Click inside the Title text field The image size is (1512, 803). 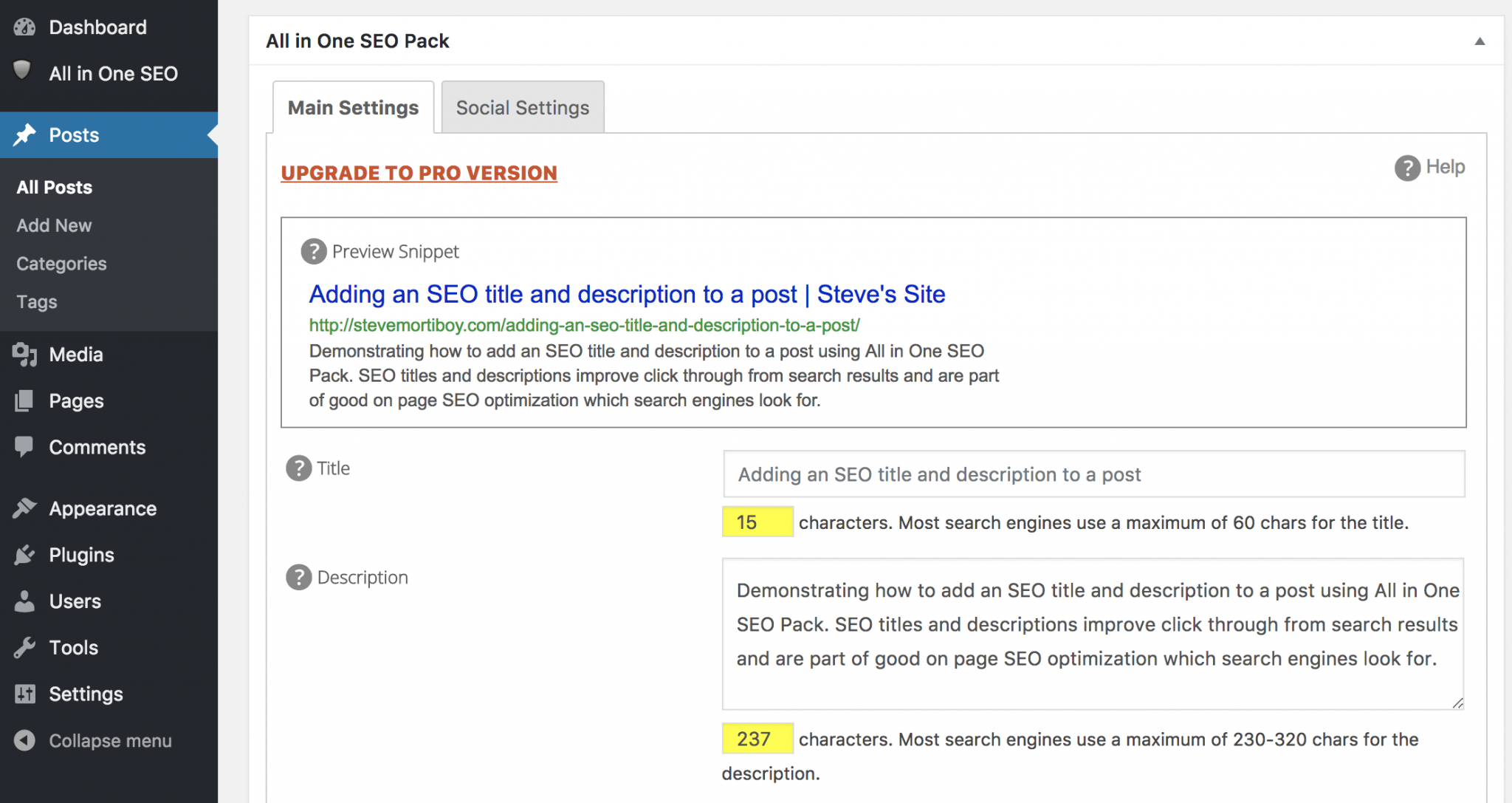(x=1093, y=474)
